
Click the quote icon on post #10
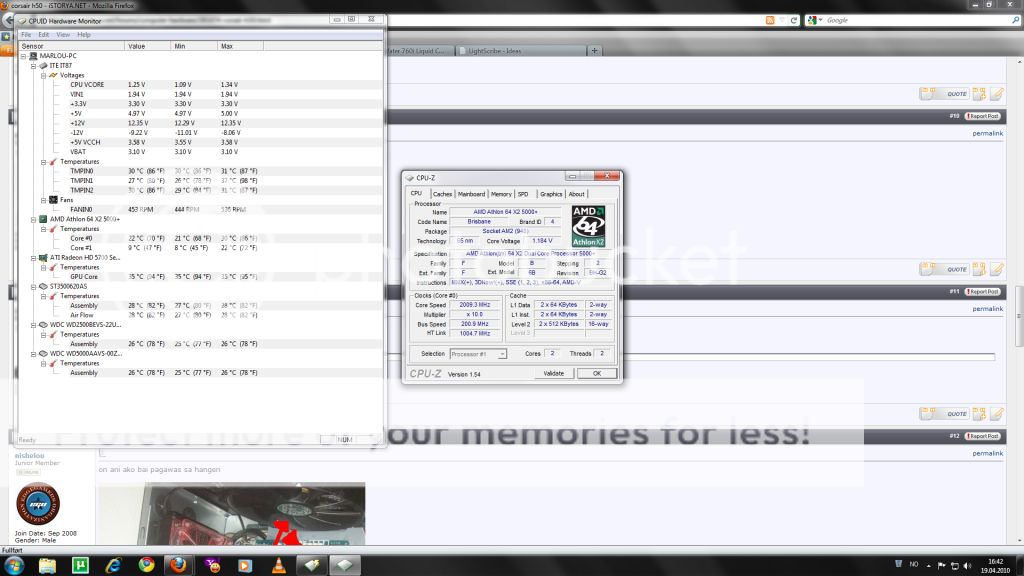(x=955, y=94)
